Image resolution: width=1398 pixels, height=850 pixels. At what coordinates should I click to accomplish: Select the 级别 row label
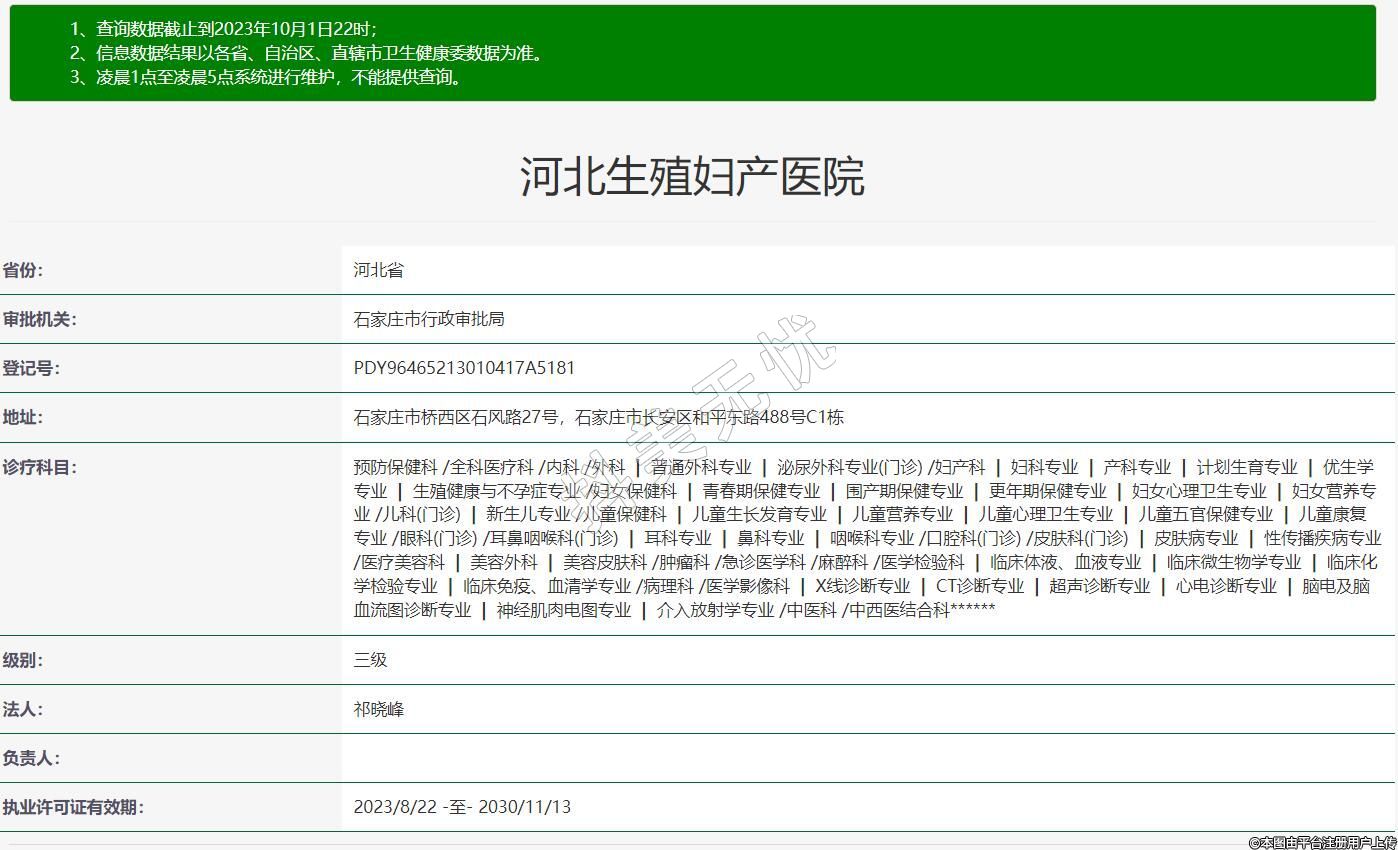pyautogui.click(x=23, y=660)
